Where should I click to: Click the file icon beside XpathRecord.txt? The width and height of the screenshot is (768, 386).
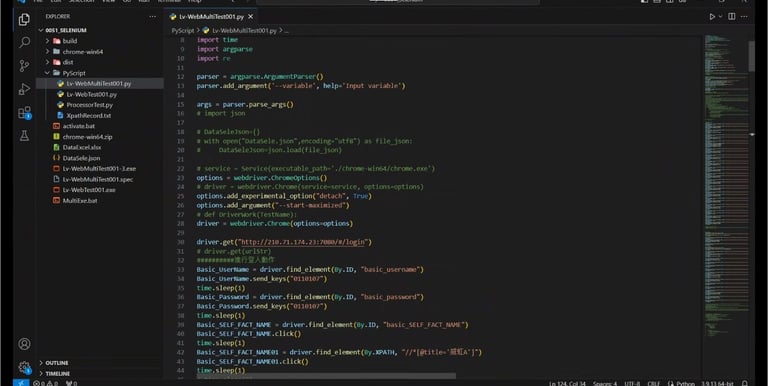click(x=60, y=116)
